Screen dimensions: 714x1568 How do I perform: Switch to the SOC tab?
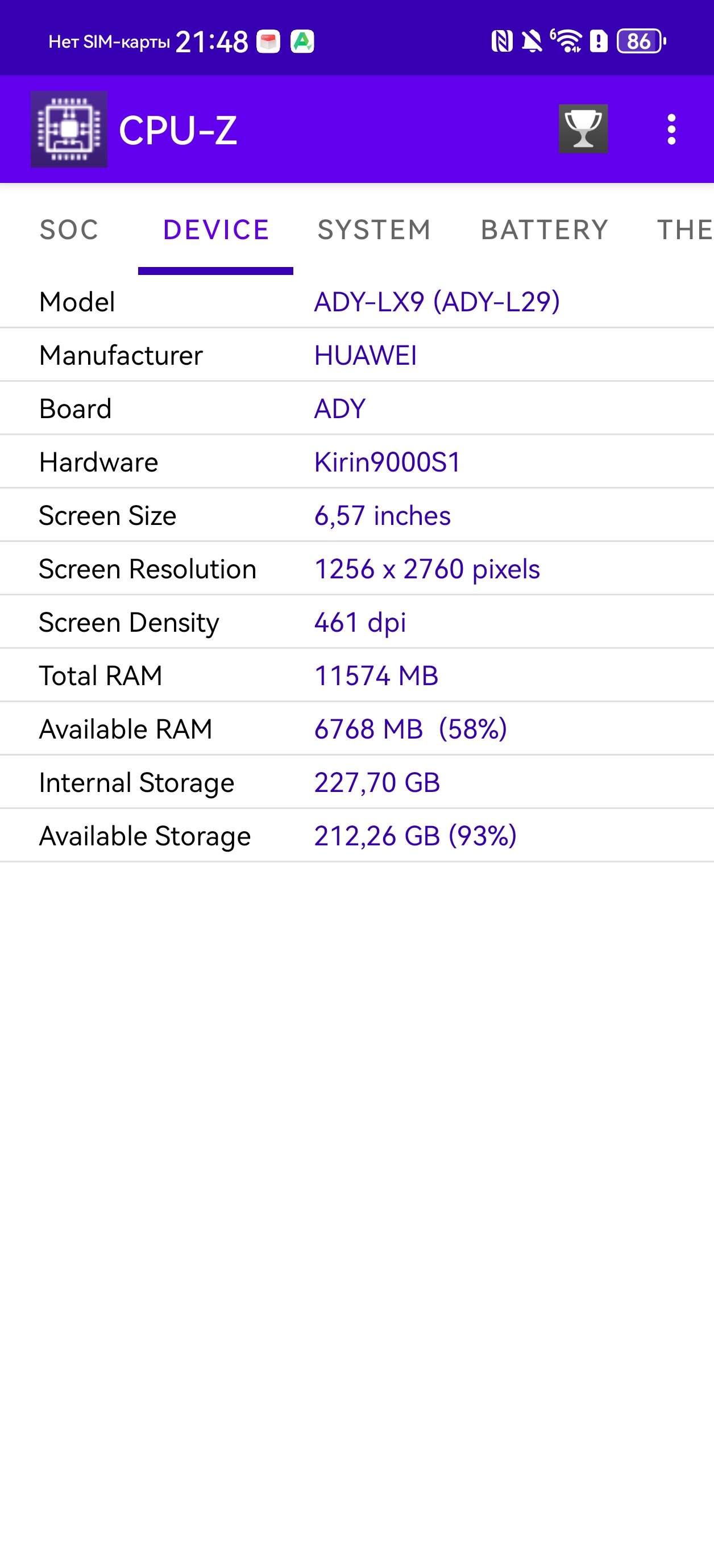click(x=69, y=230)
